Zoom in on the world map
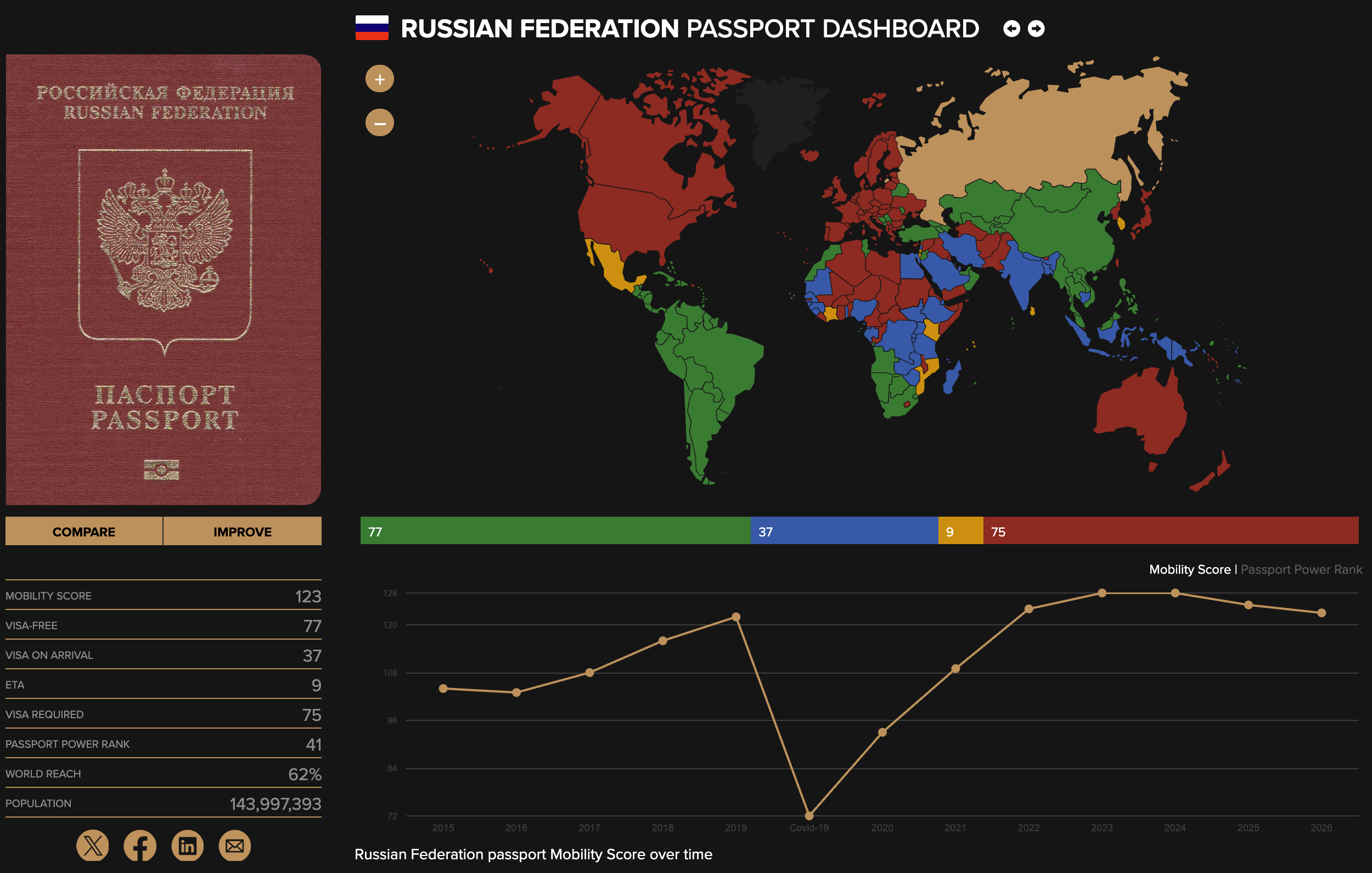 pos(379,79)
